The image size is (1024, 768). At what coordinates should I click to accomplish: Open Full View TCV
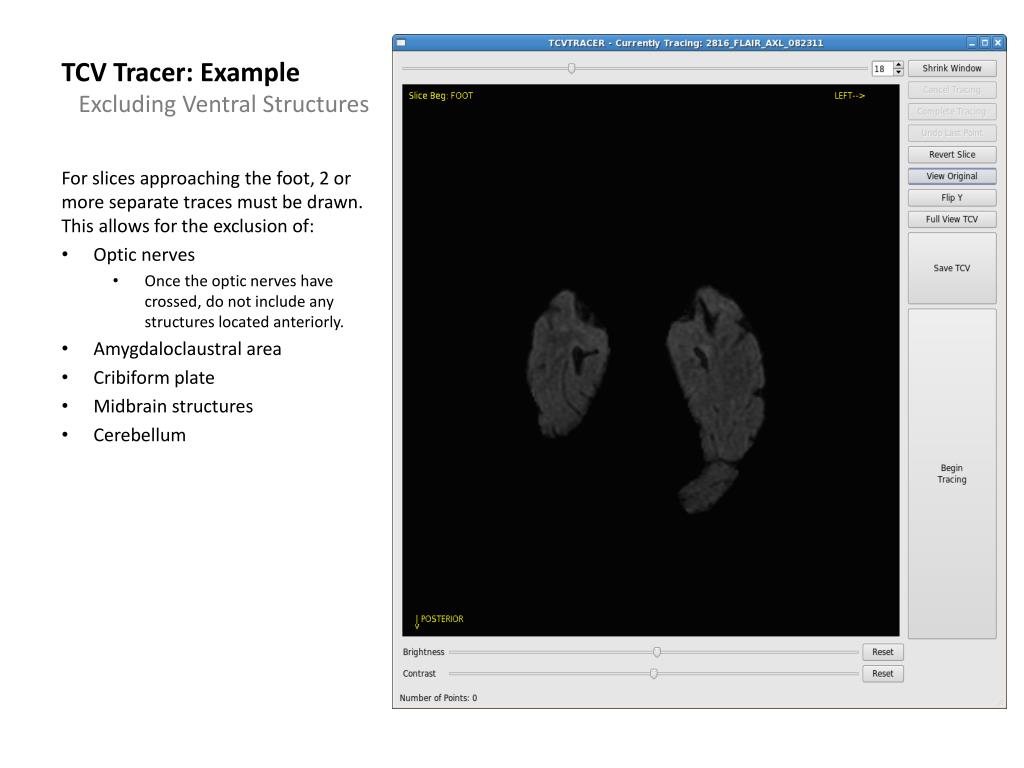click(952, 219)
